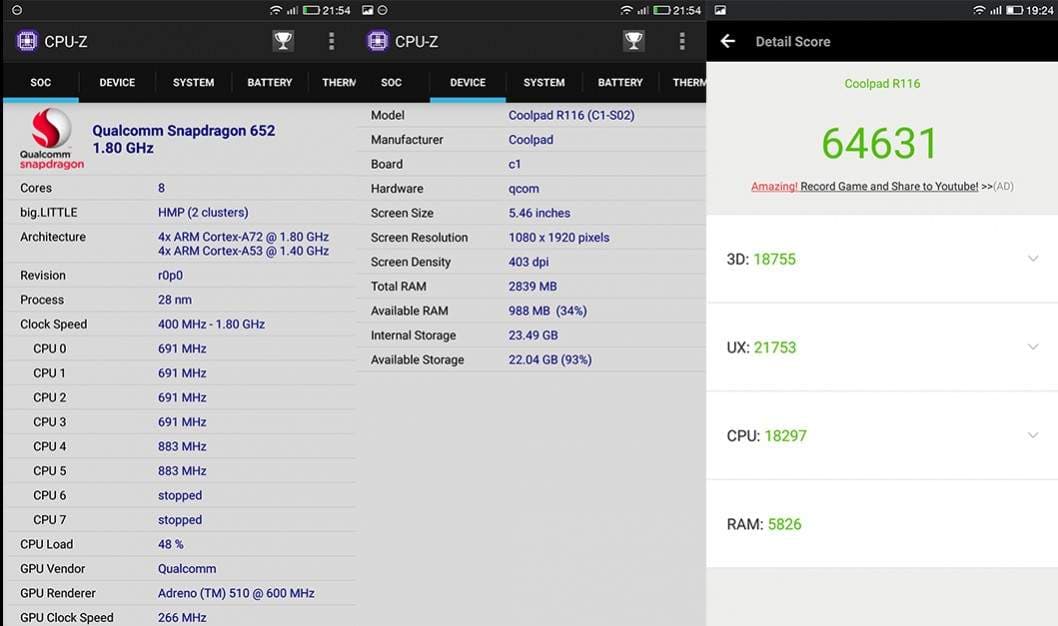Image resolution: width=1058 pixels, height=626 pixels.
Task: Tap CPU 0 row
Action: pyautogui.click(x=179, y=349)
